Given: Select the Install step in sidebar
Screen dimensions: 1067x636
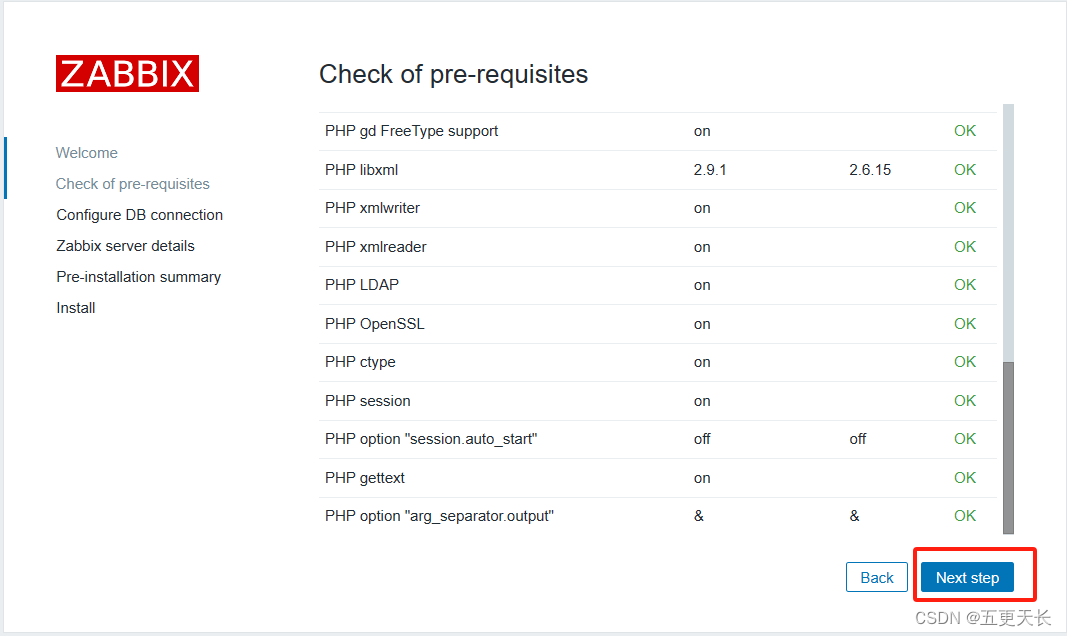Looking at the screenshot, I should click(x=76, y=308).
